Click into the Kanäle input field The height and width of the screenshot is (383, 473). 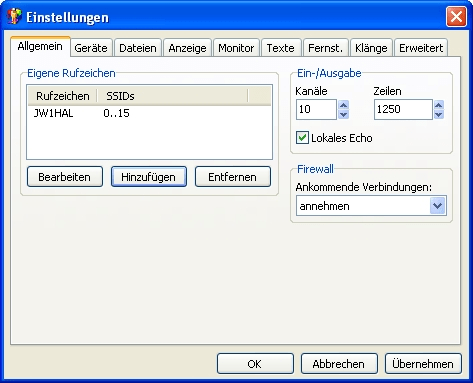click(316, 109)
